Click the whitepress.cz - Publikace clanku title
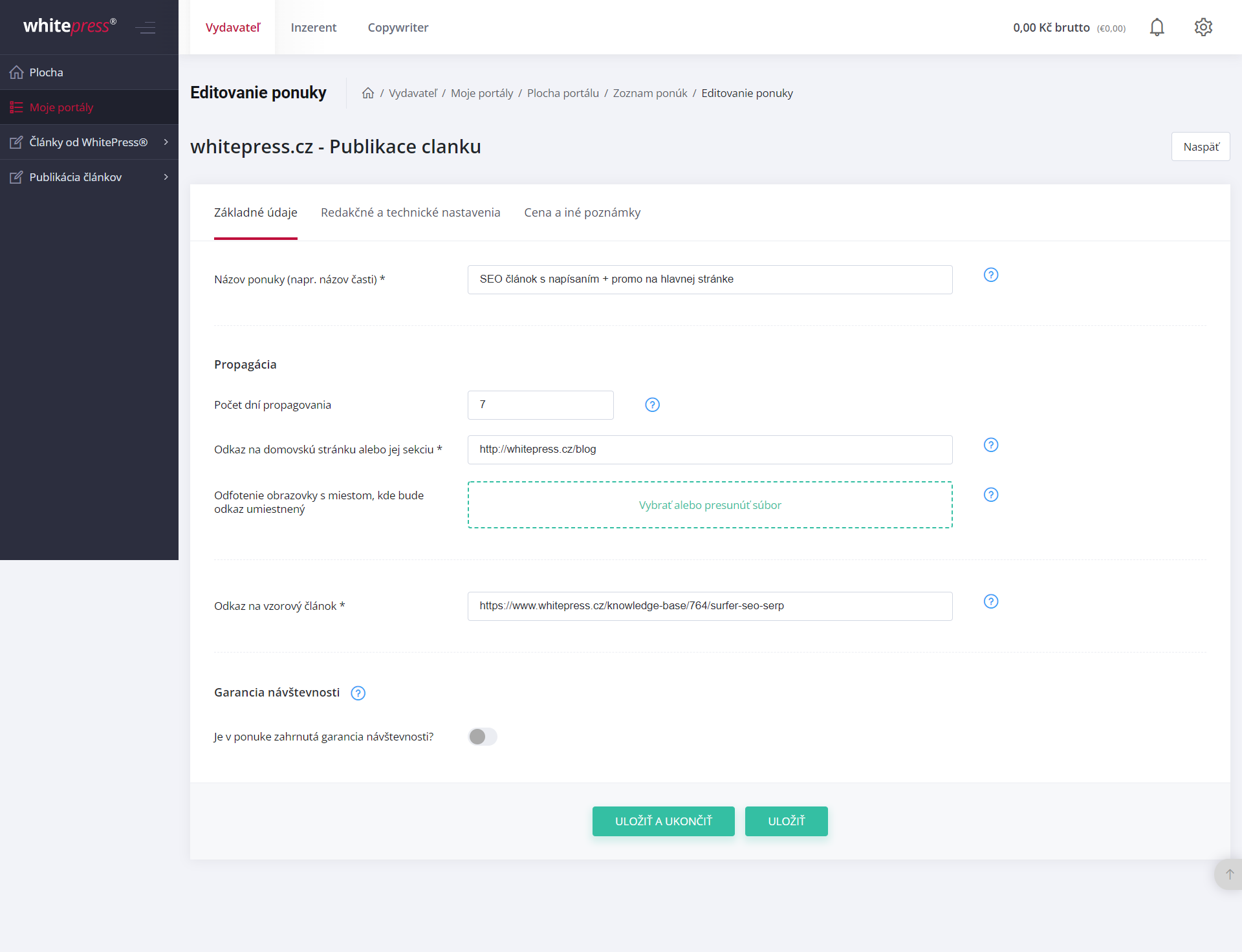 click(336, 147)
